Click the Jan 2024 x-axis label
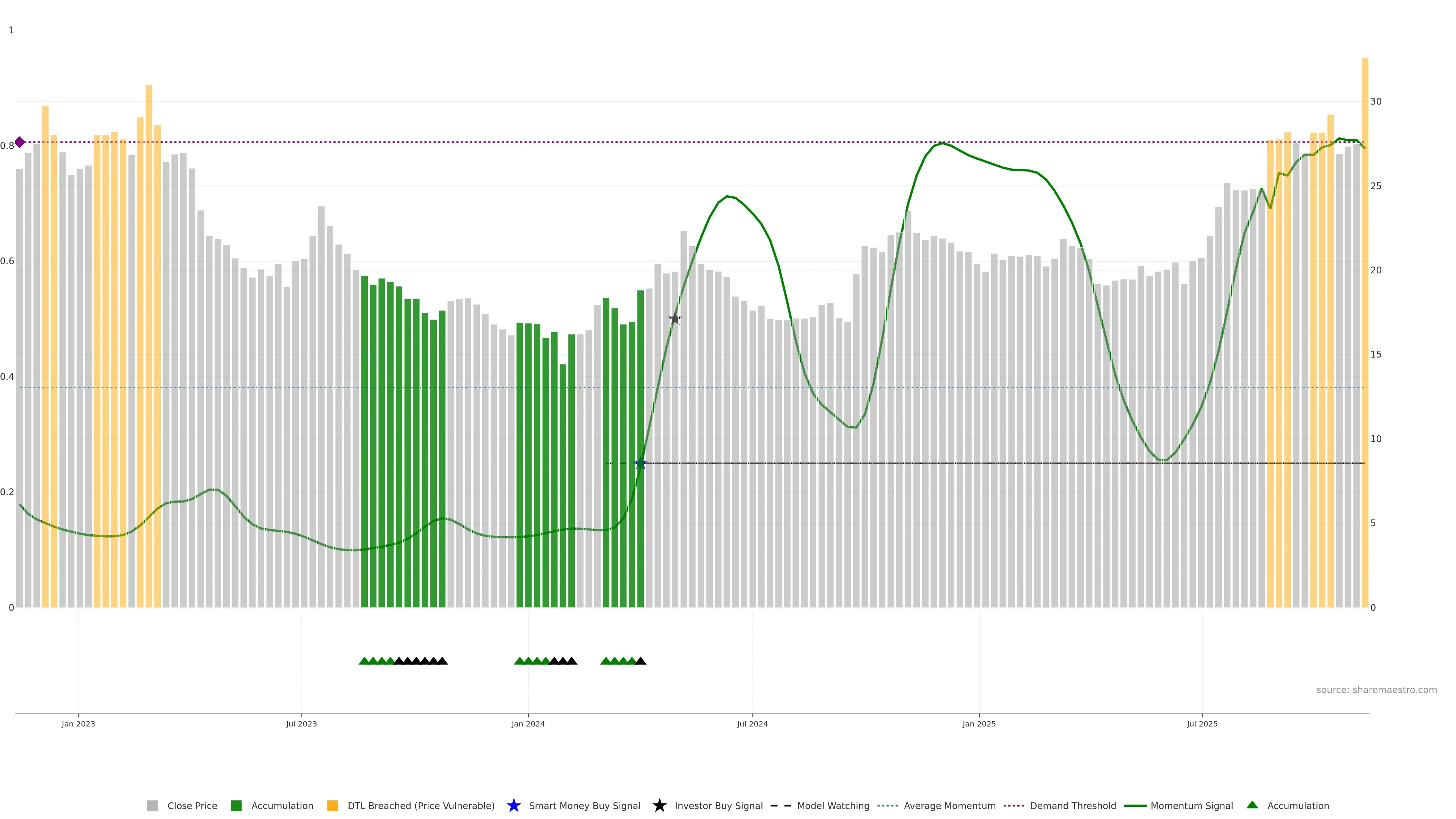 pyautogui.click(x=528, y=723)
